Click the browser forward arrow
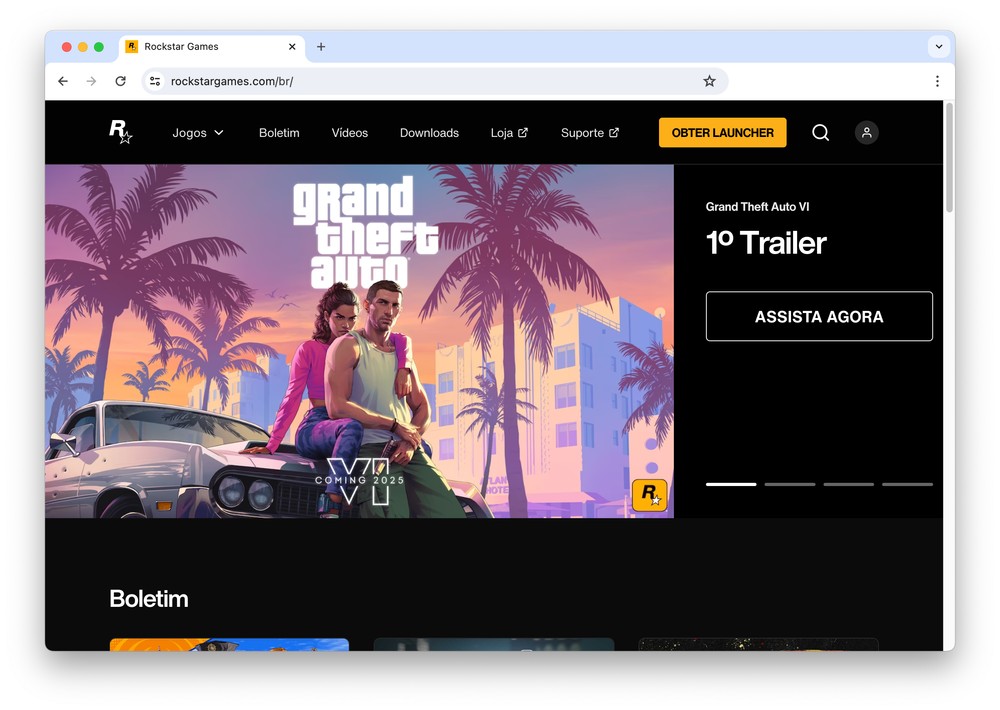This screenshot has width=1000, height=710. coord(91,81)
